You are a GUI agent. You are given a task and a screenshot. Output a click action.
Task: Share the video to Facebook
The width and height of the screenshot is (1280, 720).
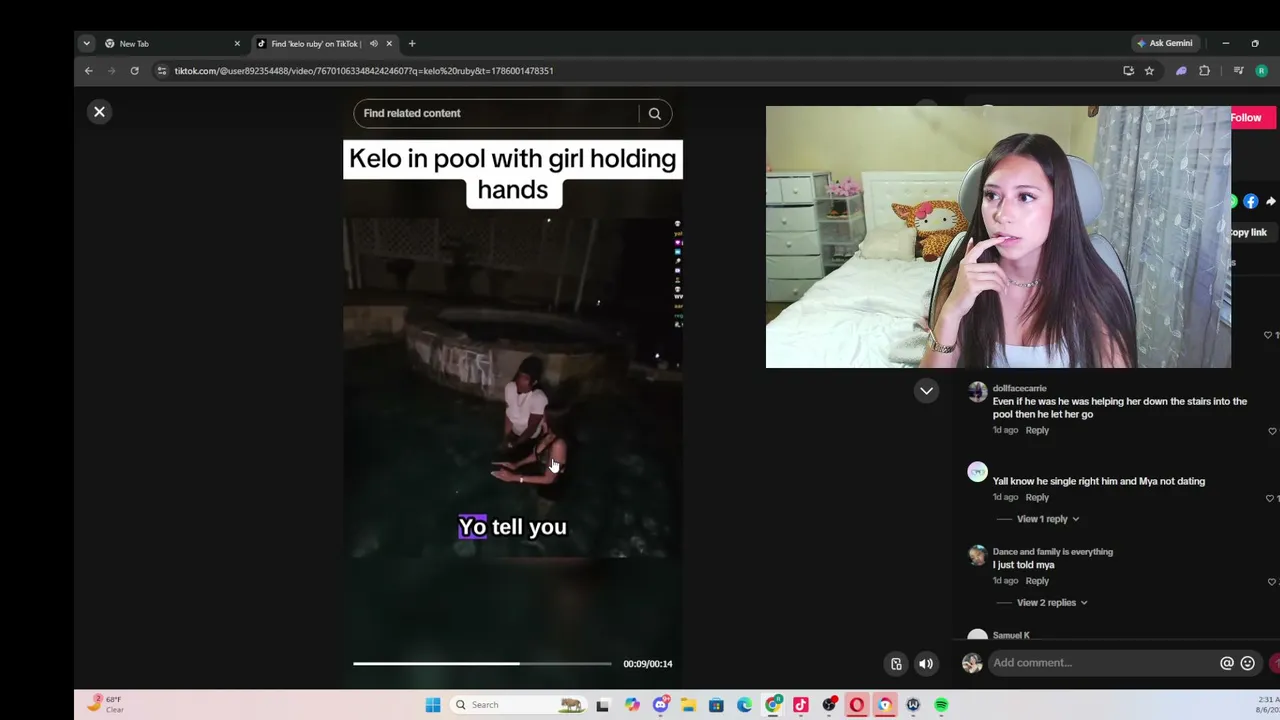pos(1251,202)
